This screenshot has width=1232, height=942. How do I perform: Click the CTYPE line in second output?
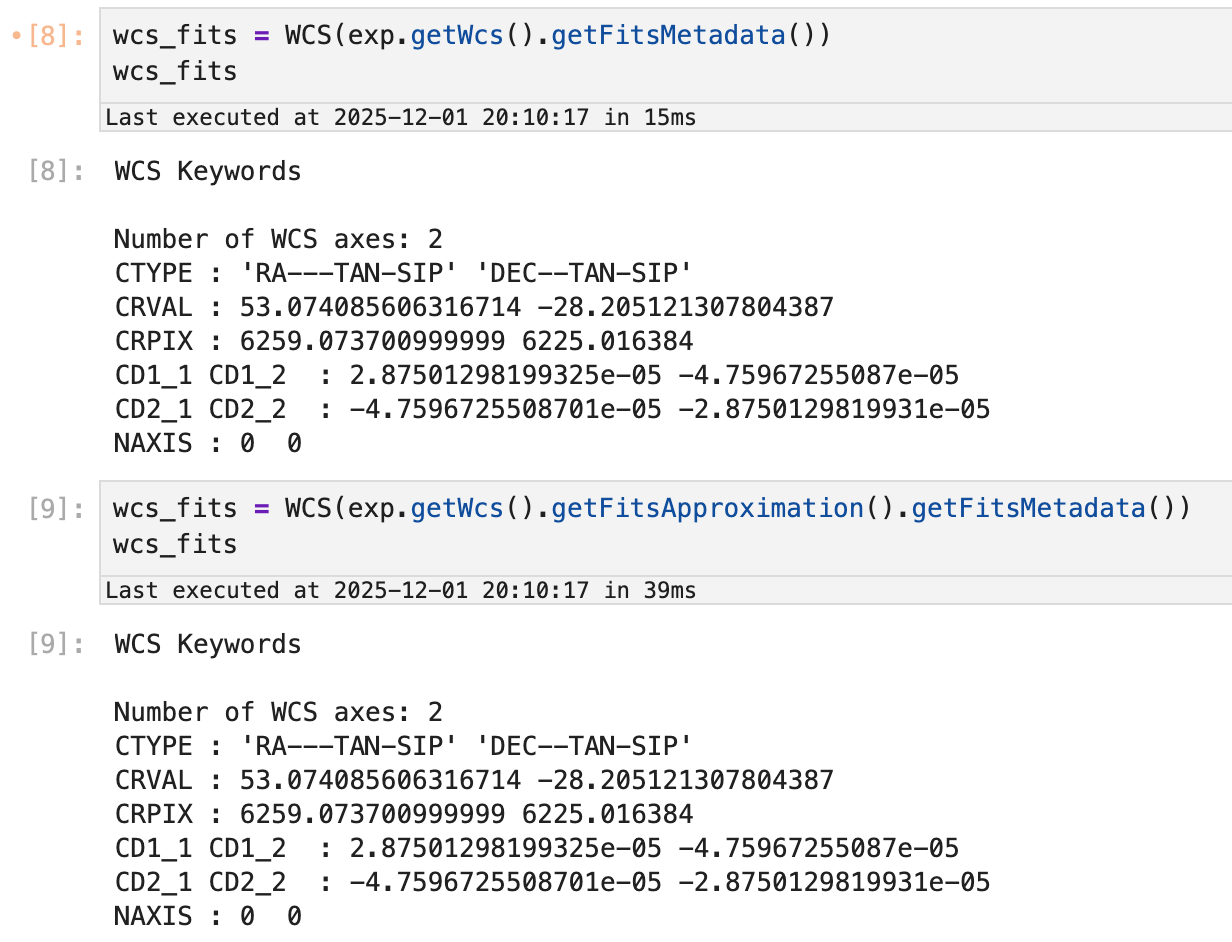pos(403,746)
